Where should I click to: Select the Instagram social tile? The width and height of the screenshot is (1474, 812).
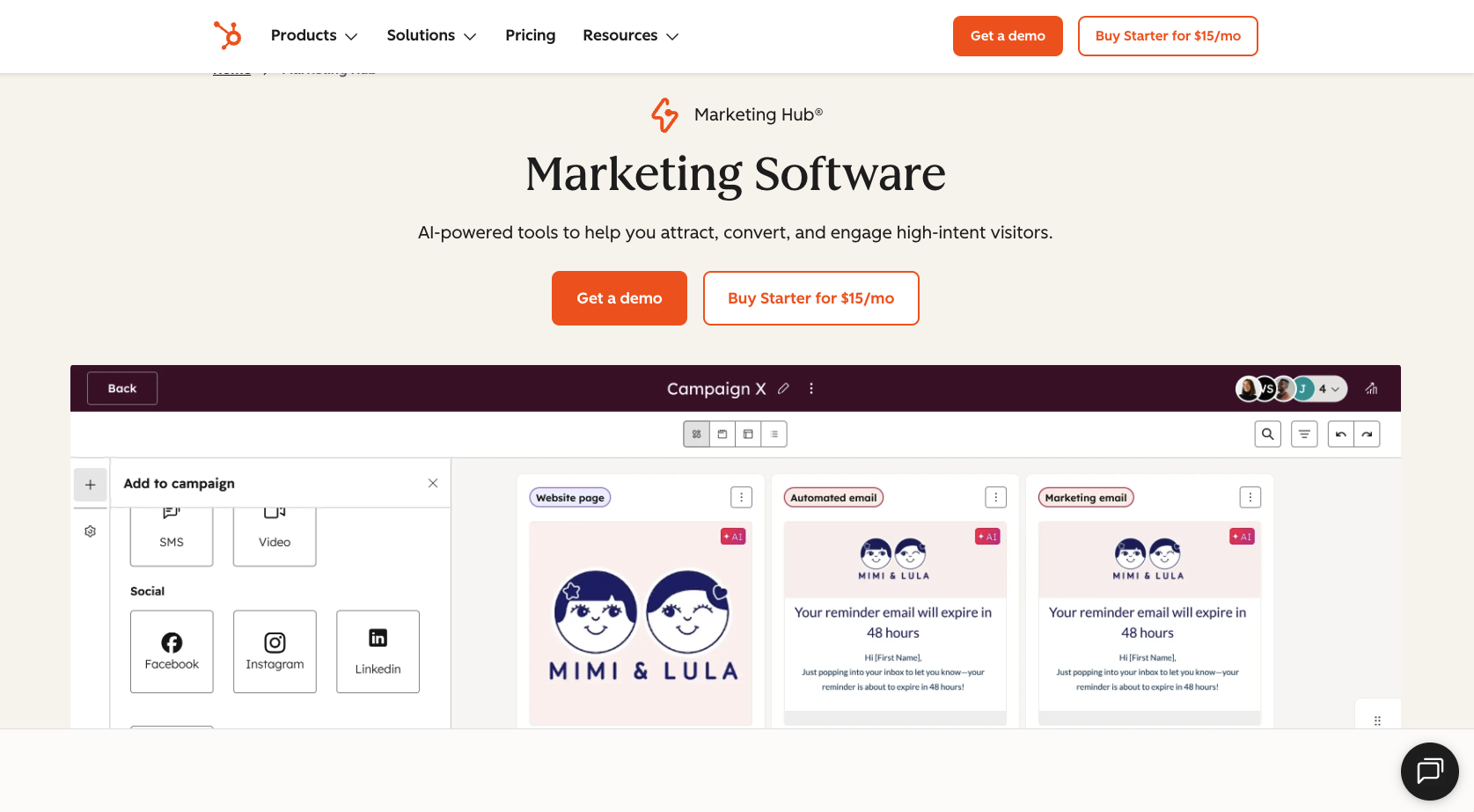(275, 651)
